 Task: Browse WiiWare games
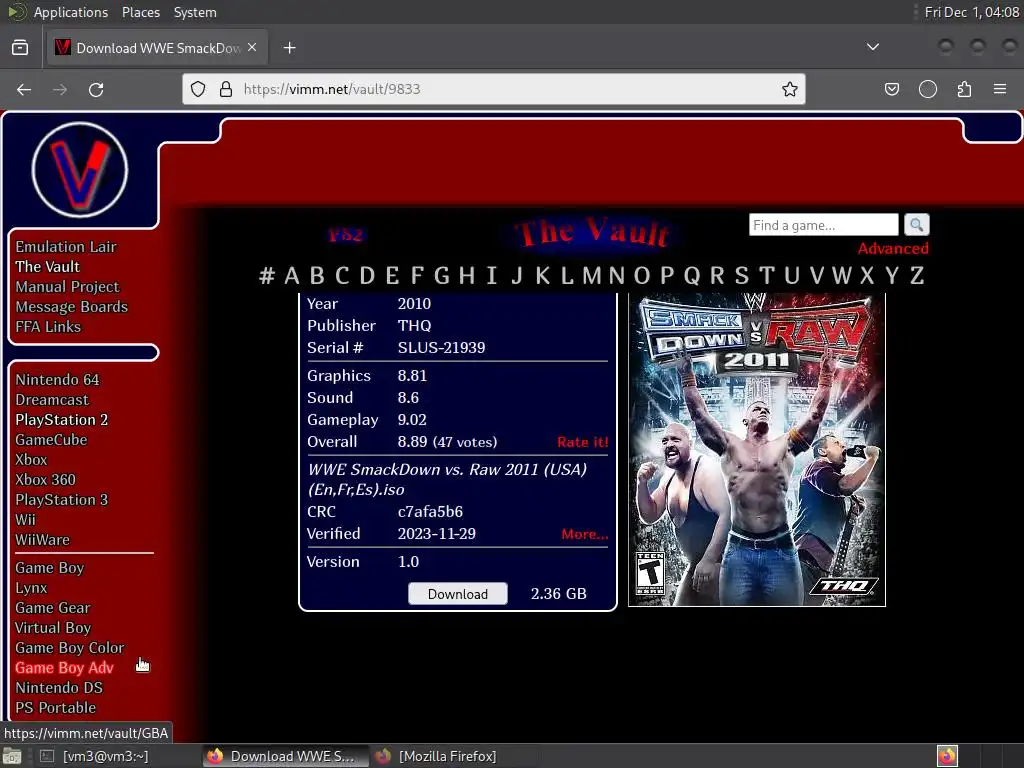click(42, 539)
